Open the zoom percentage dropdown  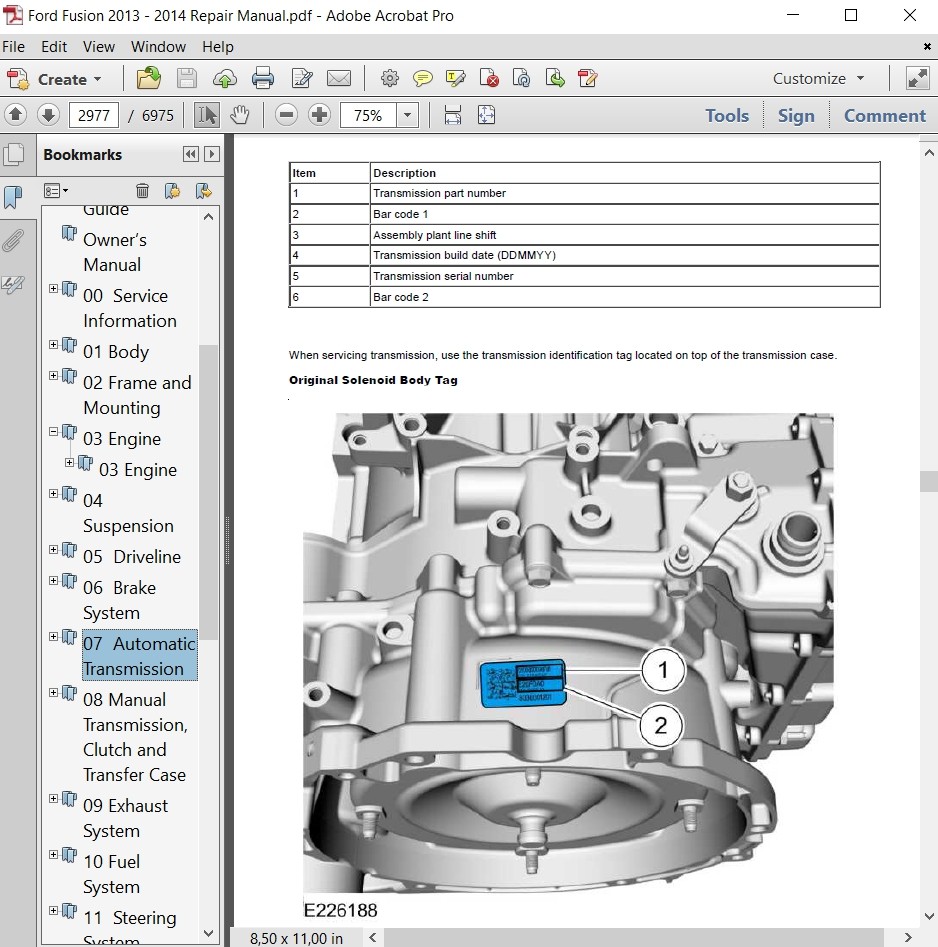pyautogui.click(x=407, y=115)
